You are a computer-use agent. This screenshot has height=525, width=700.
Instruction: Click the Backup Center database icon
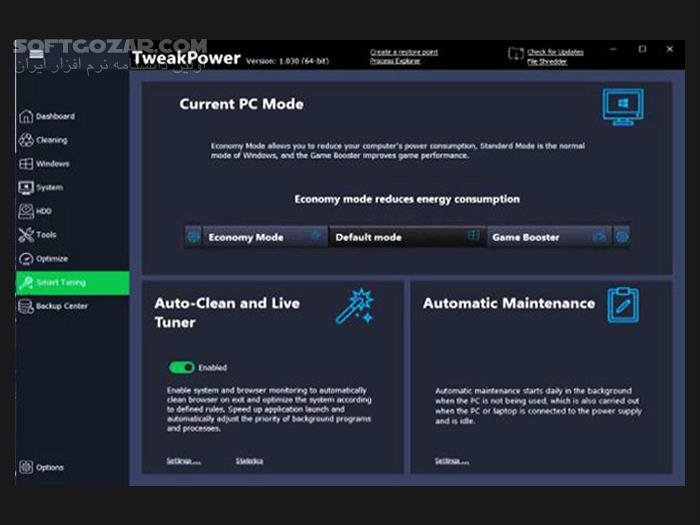point(26,306)
